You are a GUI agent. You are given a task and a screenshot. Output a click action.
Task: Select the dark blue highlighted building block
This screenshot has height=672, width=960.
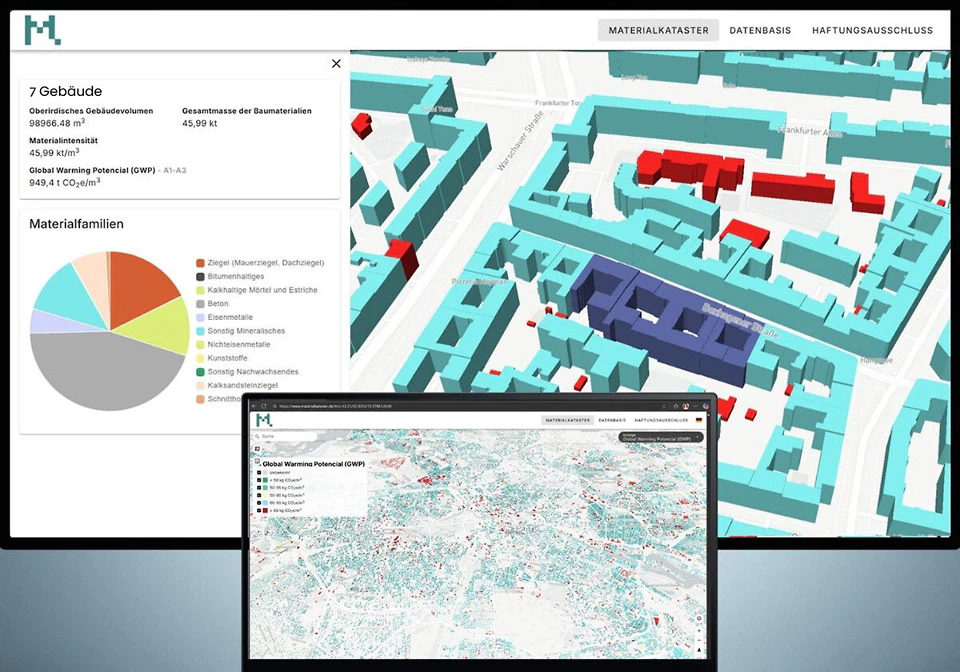point(660,315)
